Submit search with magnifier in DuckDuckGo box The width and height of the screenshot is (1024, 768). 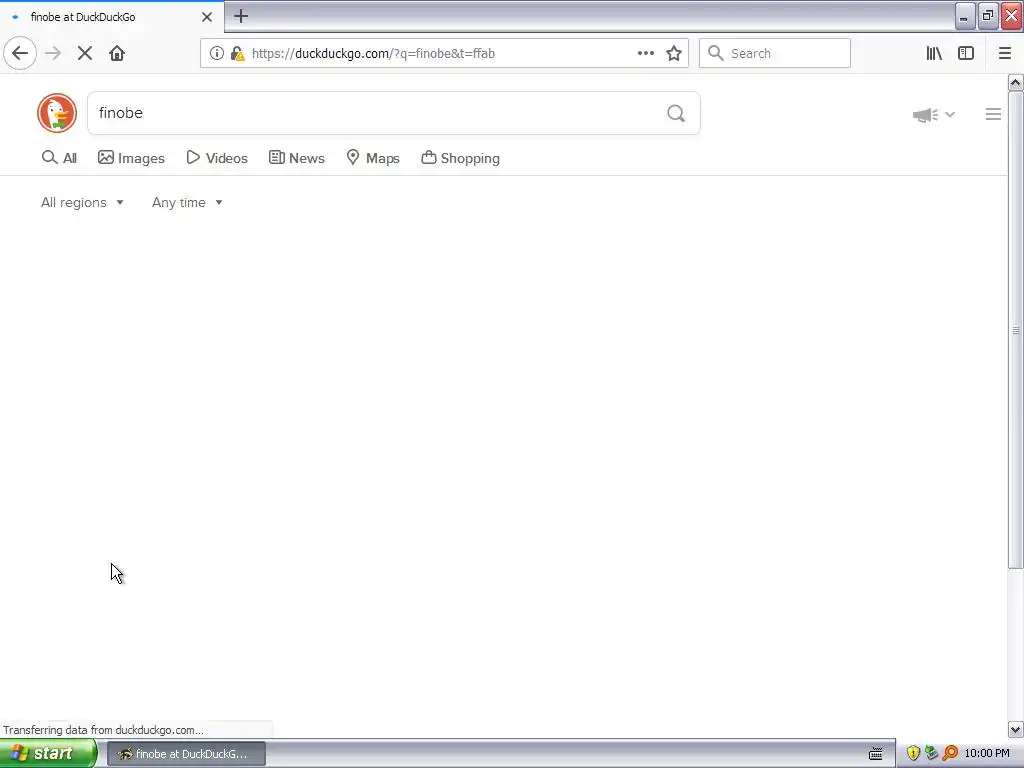click(x=676, y=114)
